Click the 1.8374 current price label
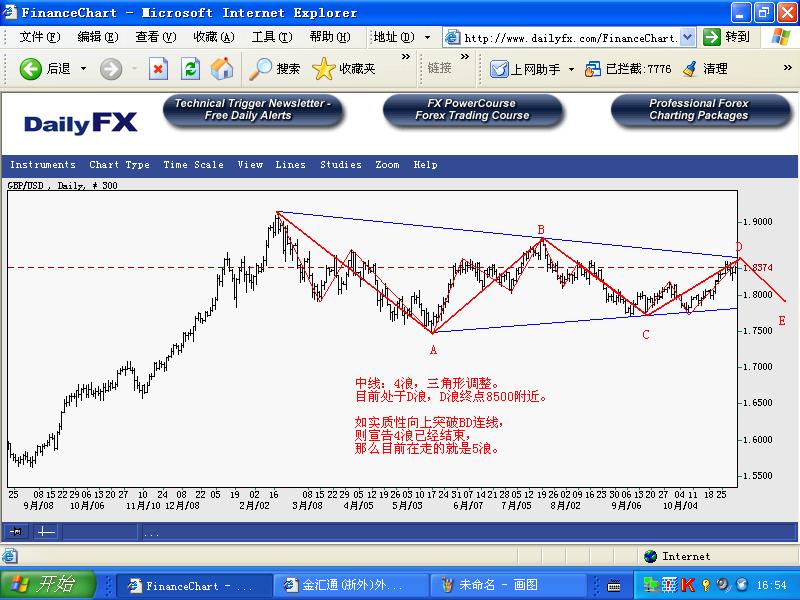Viewport: 800px width, 600px height. click(x=758, y=267)
